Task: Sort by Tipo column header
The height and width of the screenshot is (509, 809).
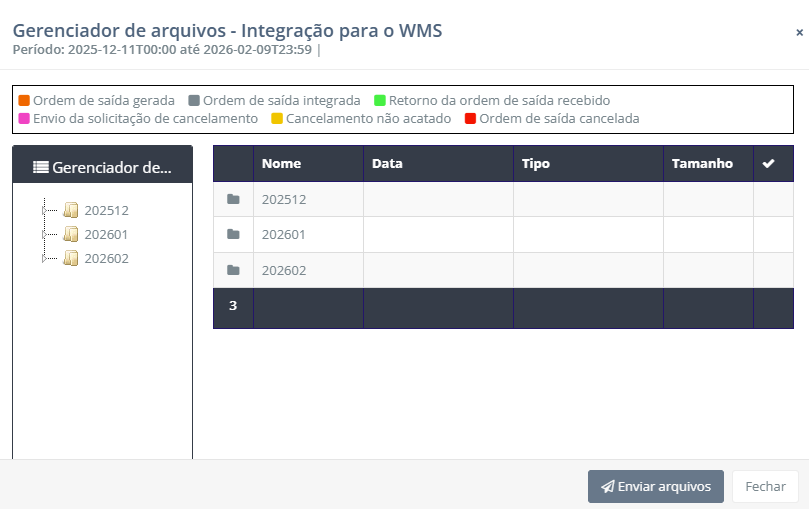Action: tap(536, 164)
